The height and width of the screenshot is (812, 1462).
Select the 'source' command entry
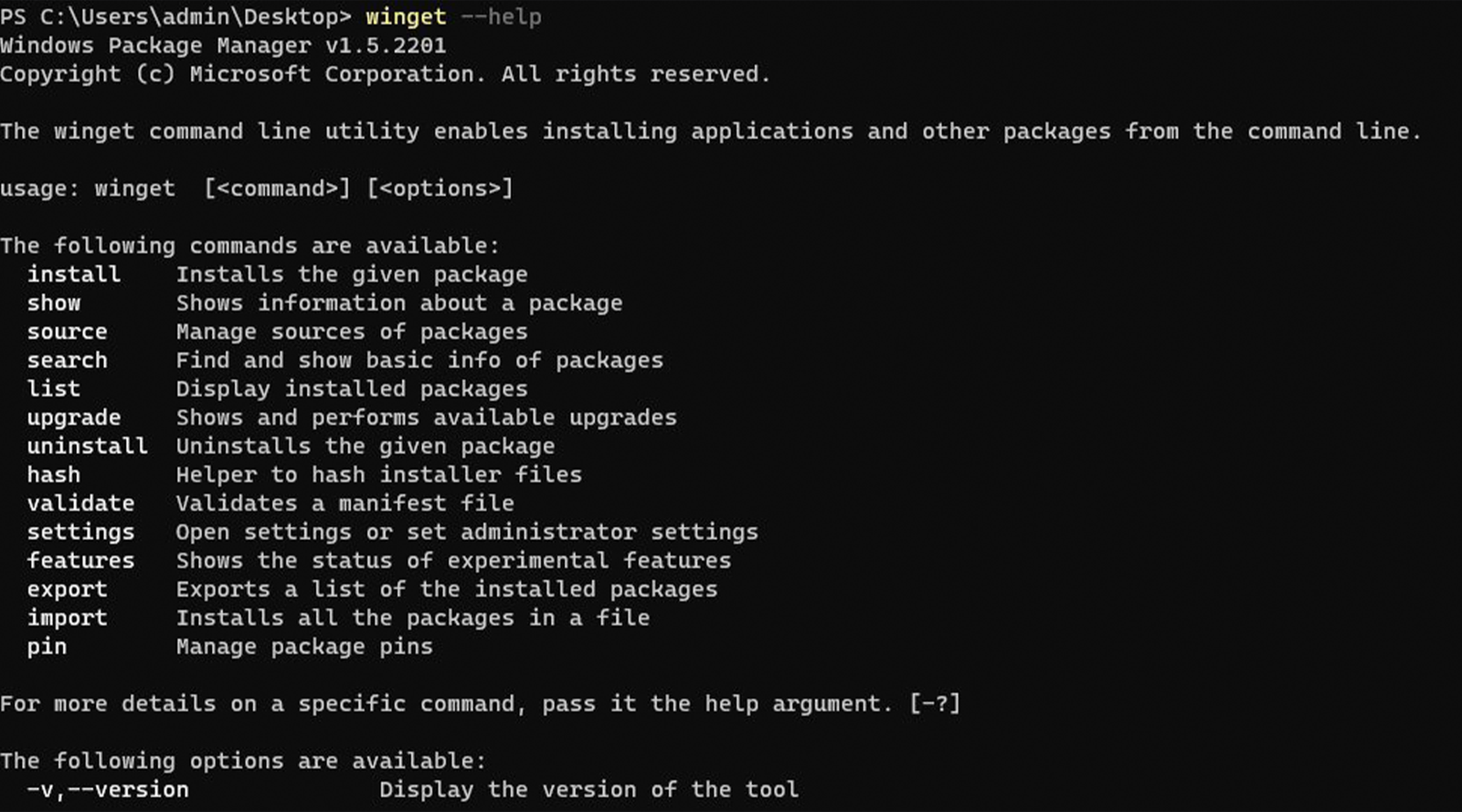pyautogui.click(x=67, y=332)
